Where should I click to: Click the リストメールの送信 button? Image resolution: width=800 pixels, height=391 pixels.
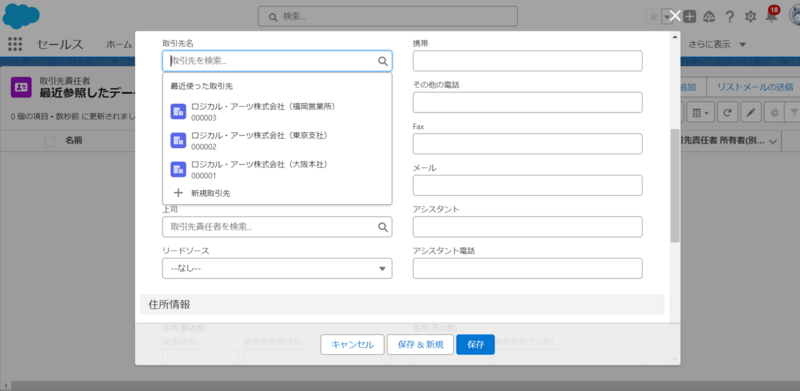pyautogui.click(x=755, y=87)
